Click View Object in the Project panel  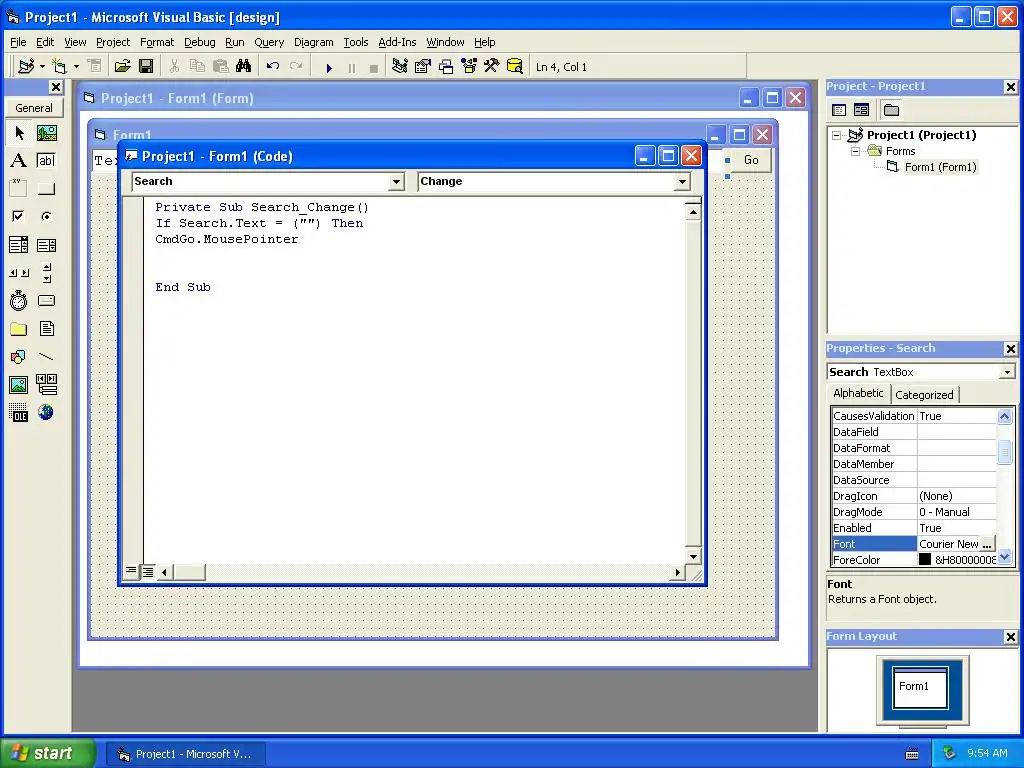coord(861,110)
